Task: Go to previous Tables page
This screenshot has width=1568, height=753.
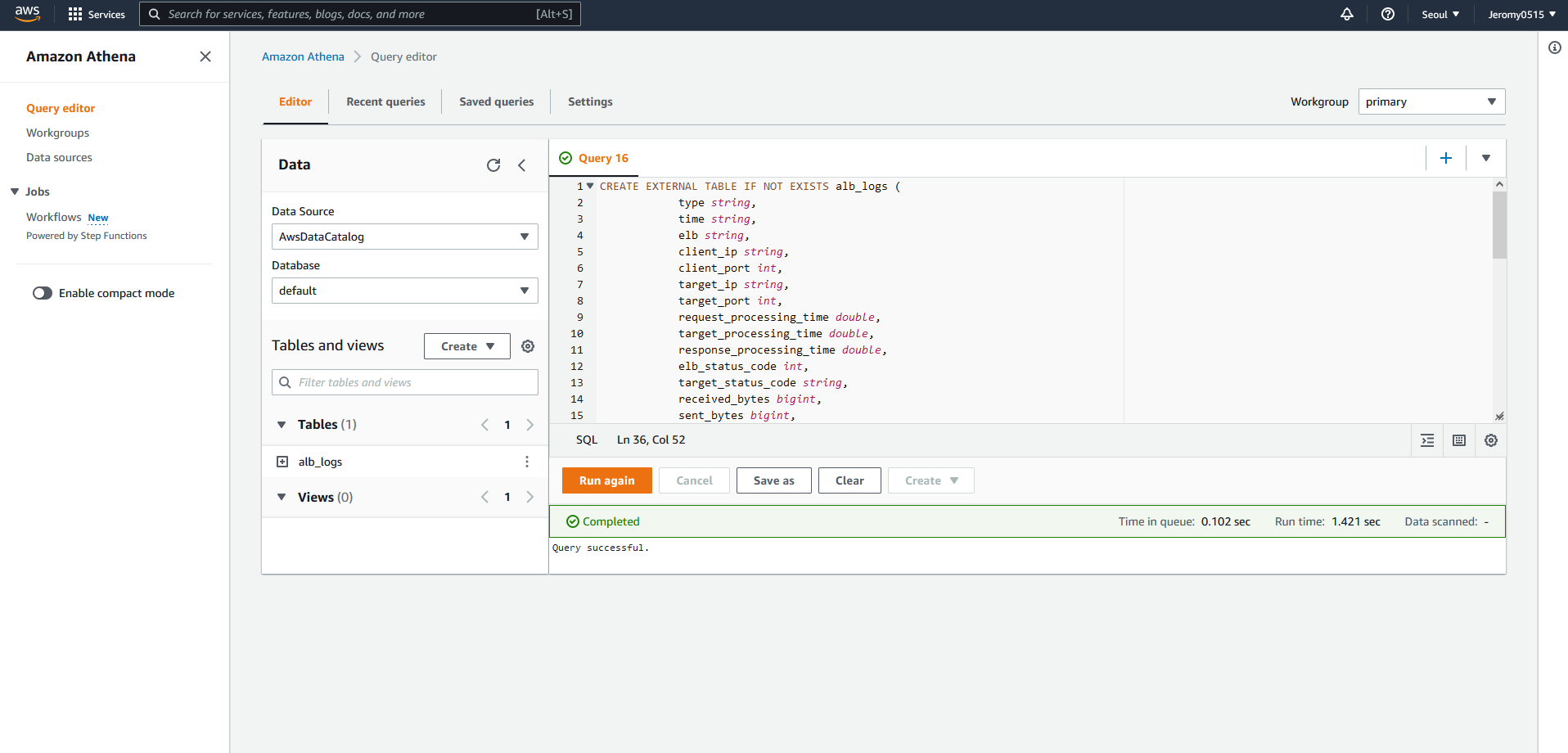Action: point(484,425)
